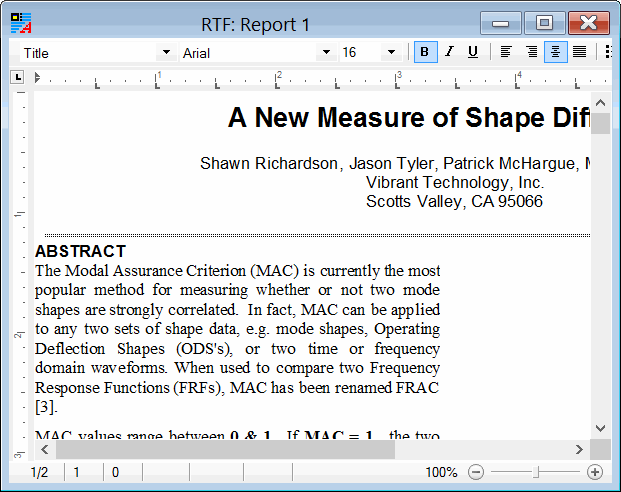Justify the paragraph text
The image size is (621, 492).
click(580, 52)
